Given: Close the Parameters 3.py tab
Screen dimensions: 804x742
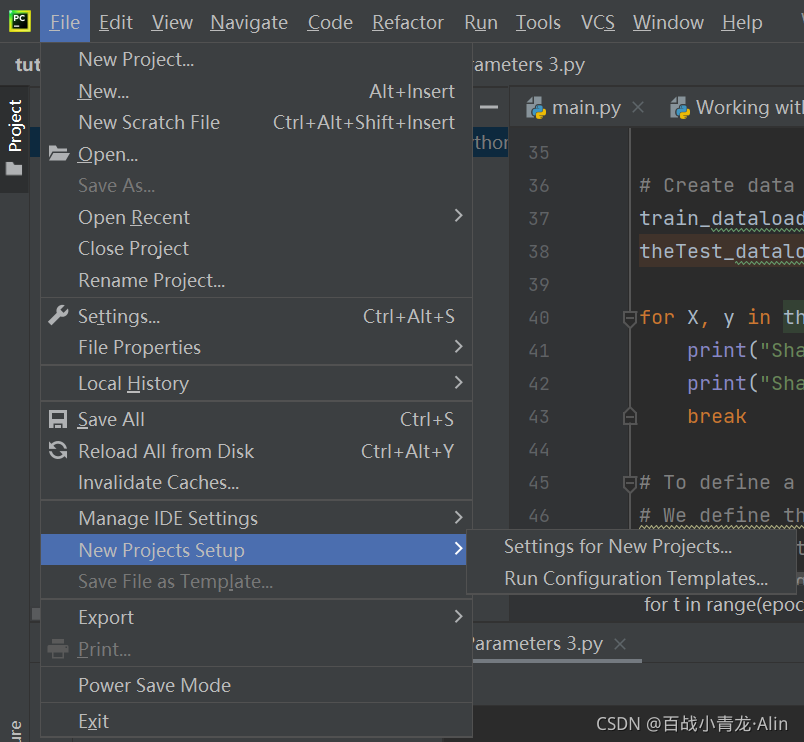Looking at the screenshot, I should 621,645.
